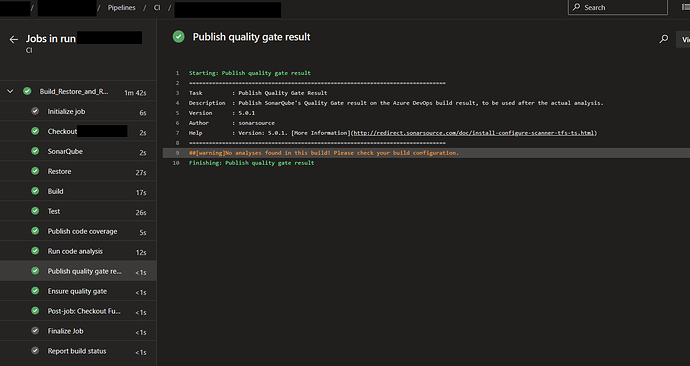
Task: Open the Checkout step log
Action: [78, 131]
